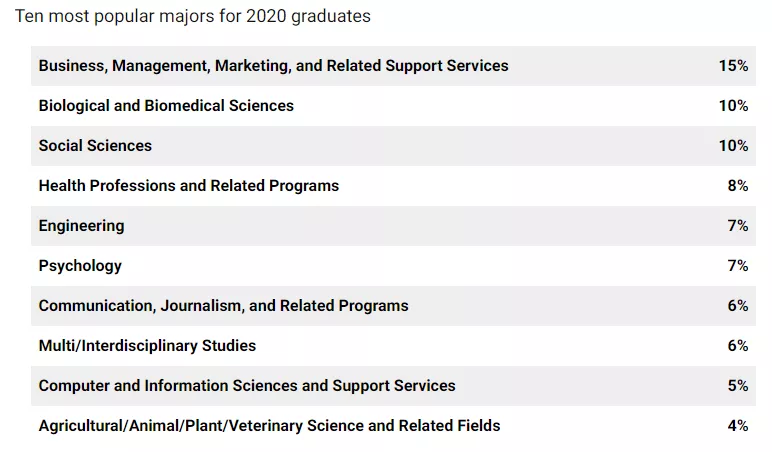772x452 pixels.
Task: Click the 6% value beside Communication, Journalism
Action: pos(738,306)
